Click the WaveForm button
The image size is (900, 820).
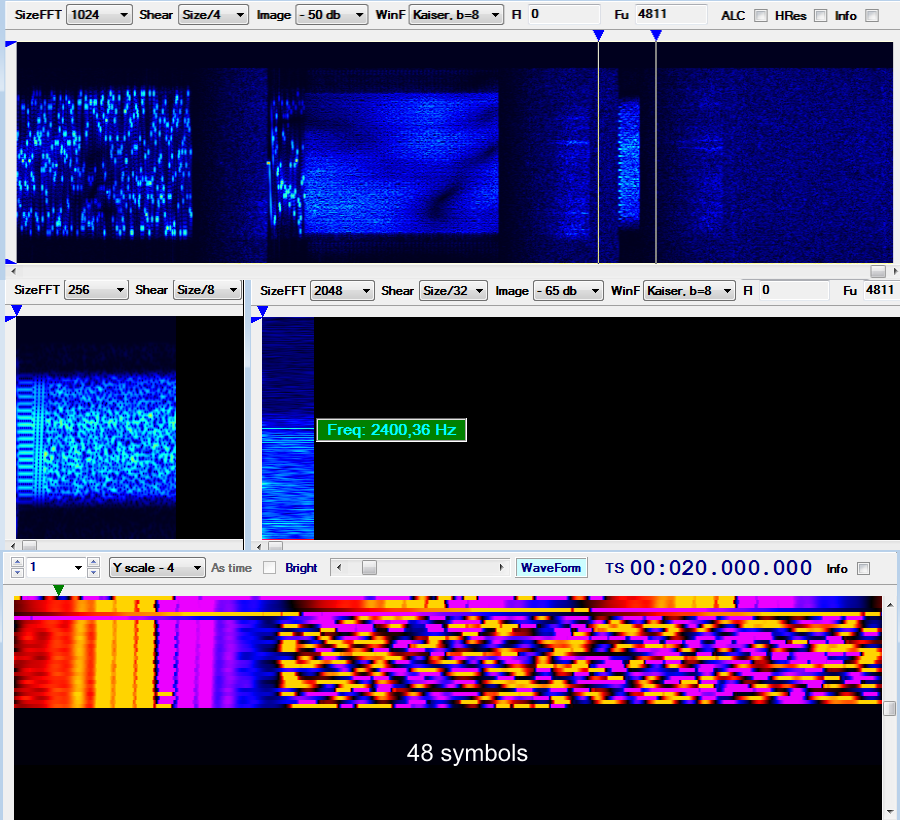pyautogui.click(x=551, y=567)
